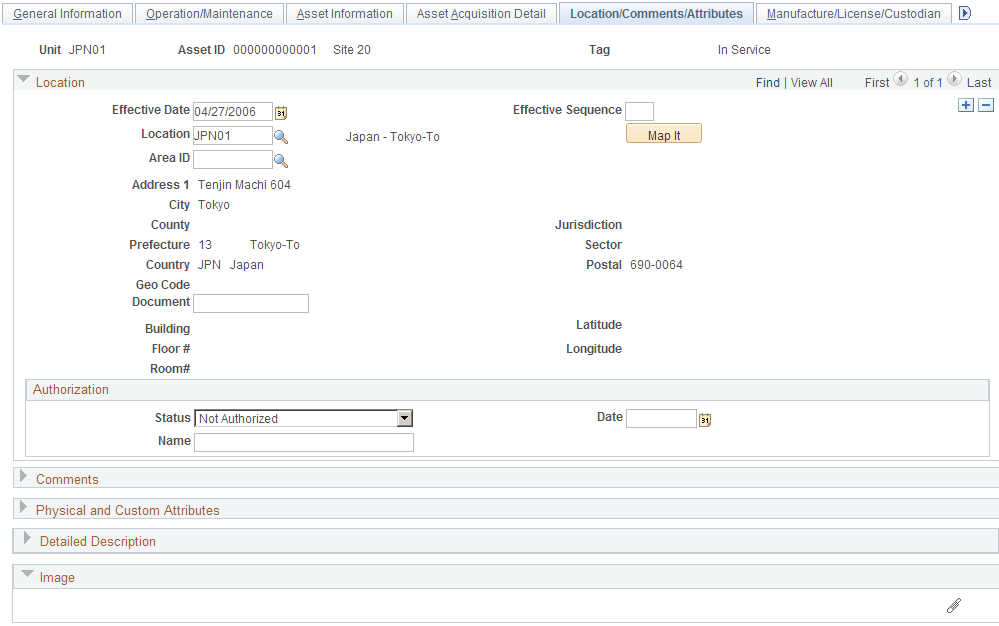Click into the Area ID field
This screenshot has width=999, height=626.
click(x=233, y=159)
